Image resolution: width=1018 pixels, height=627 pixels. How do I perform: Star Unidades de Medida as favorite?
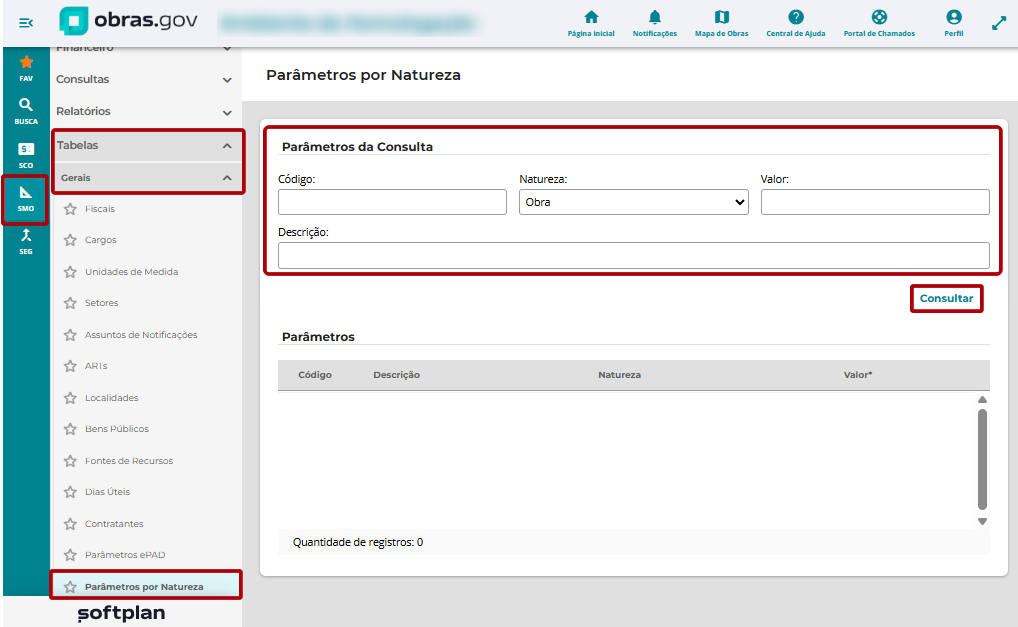pyautogui.click(x=70, y=272)
